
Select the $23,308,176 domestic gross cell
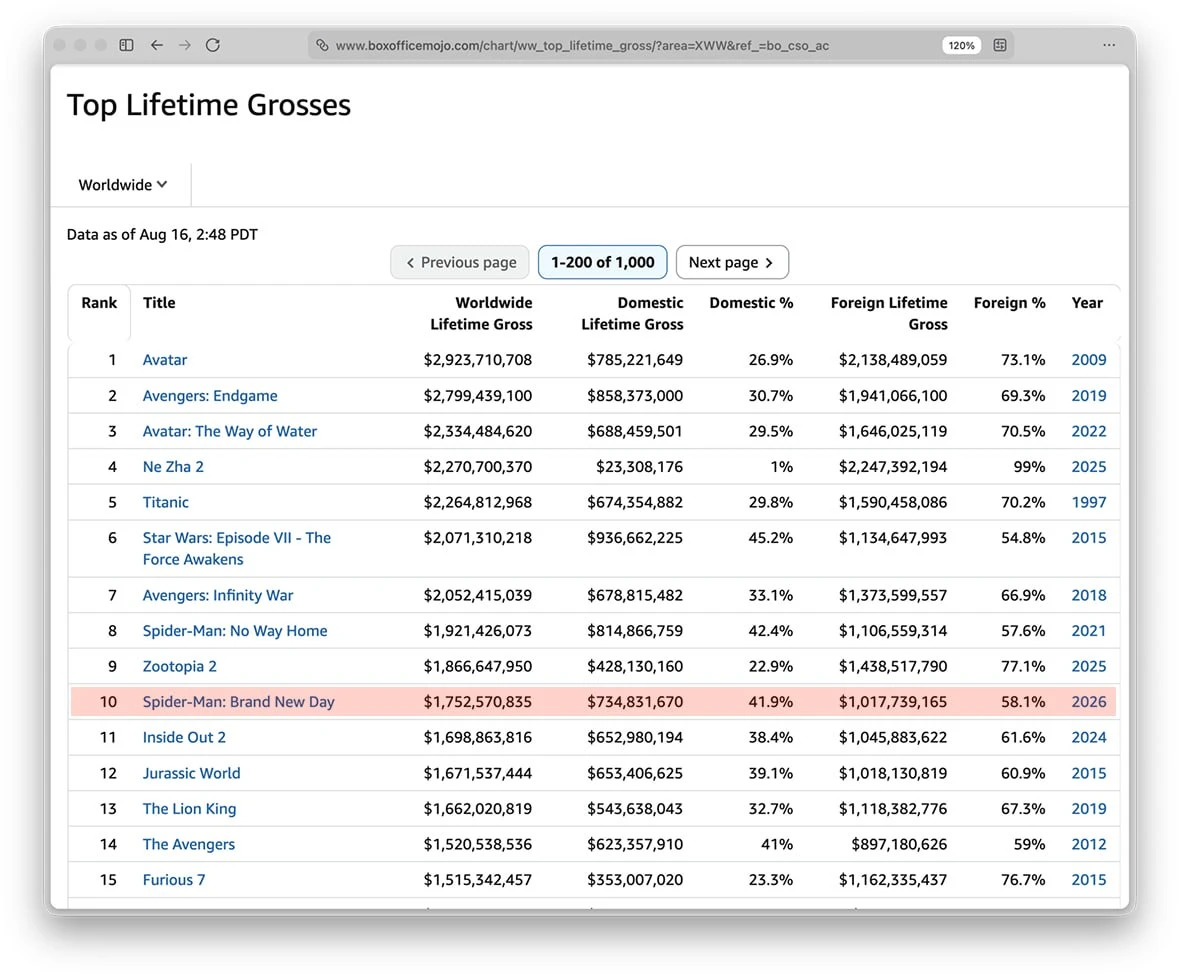coord(639,467)
